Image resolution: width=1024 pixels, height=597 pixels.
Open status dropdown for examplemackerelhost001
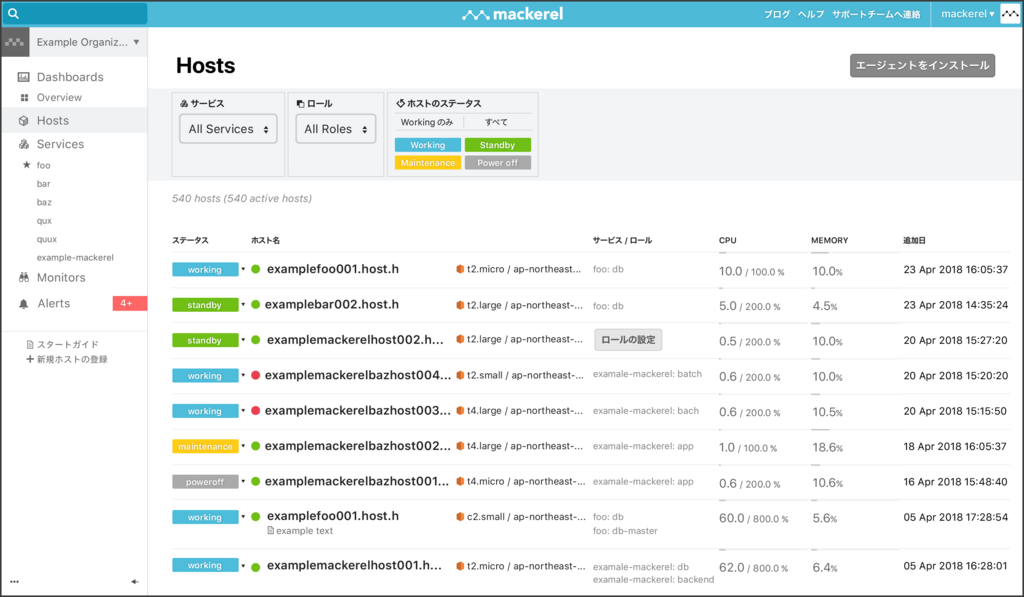(x=243, y=566)
